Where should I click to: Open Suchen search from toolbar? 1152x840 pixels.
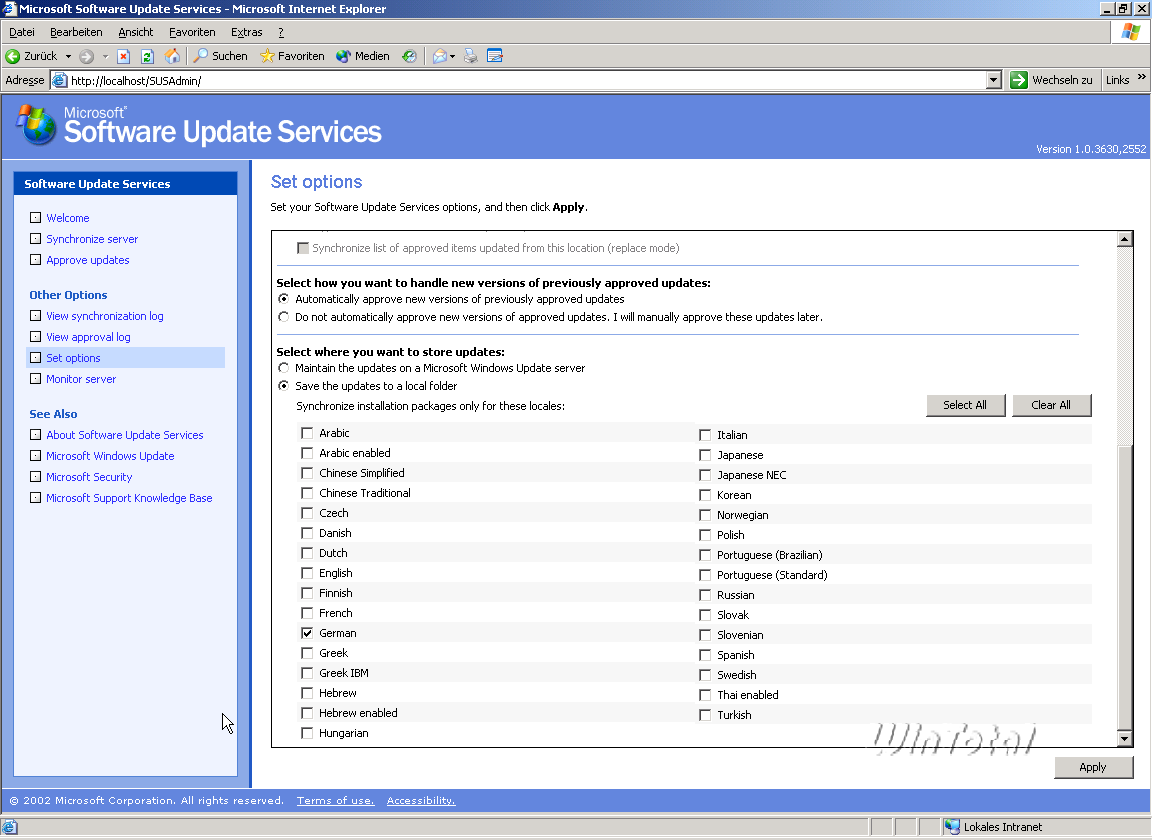pyautogui.click(x=220, y=56)
